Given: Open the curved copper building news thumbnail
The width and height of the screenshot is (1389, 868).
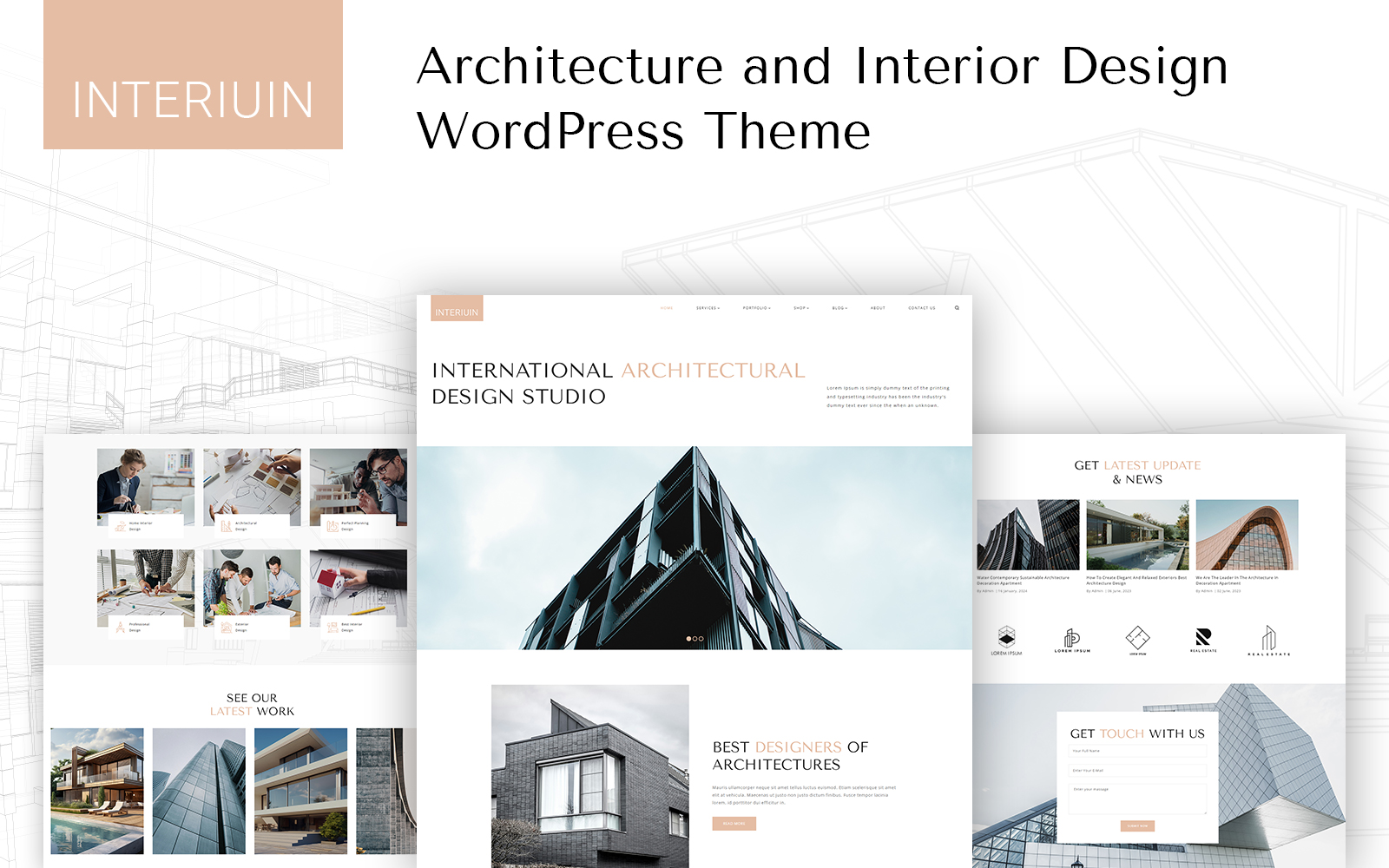Looking at the screenshot, I should point(1247,535).
